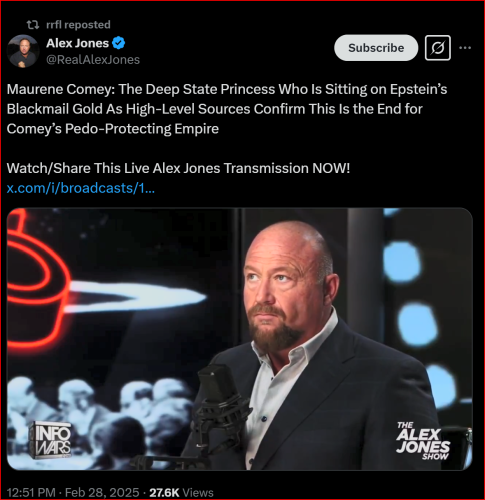This screenshot has width=485, height=500.
Task: Open the x.com/i/broadcasts link
Action: tap(81, 188)
